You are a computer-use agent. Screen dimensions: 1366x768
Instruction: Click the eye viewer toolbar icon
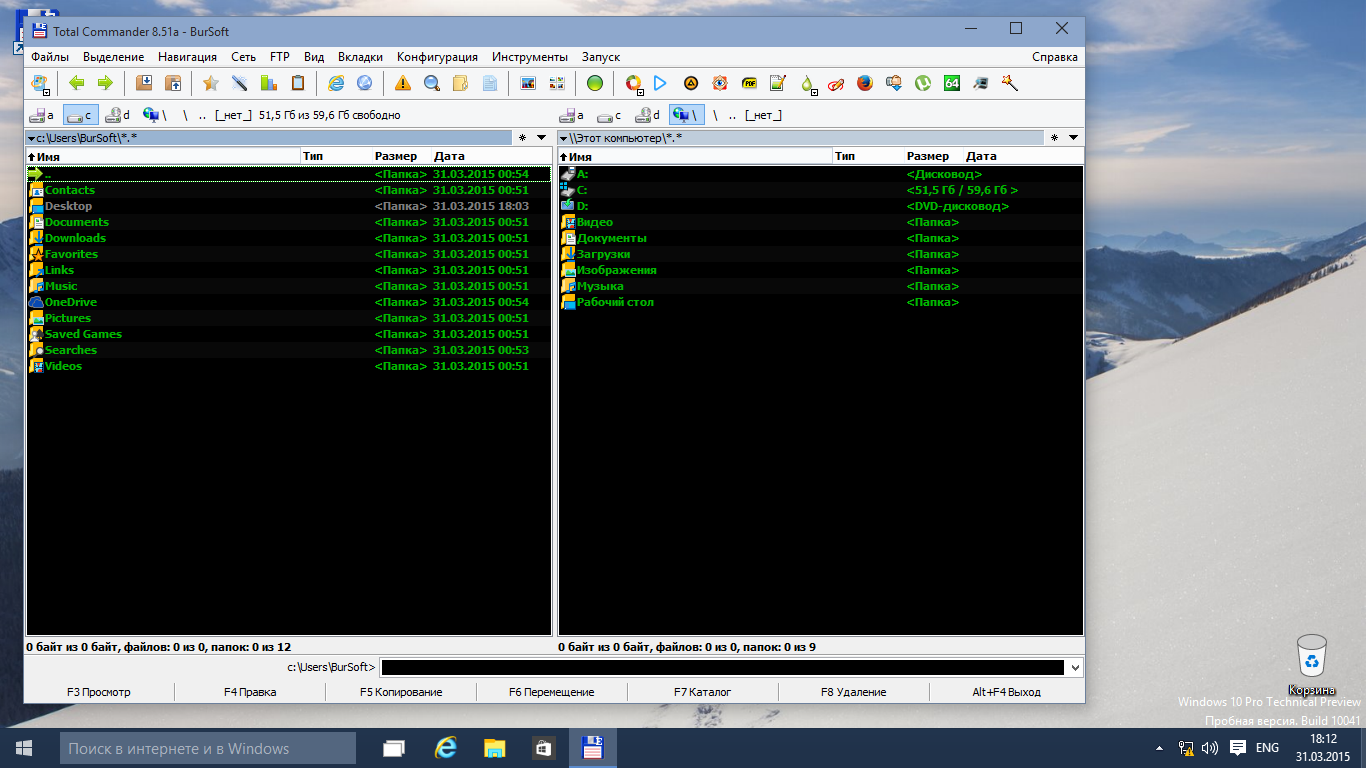[720, 83]
